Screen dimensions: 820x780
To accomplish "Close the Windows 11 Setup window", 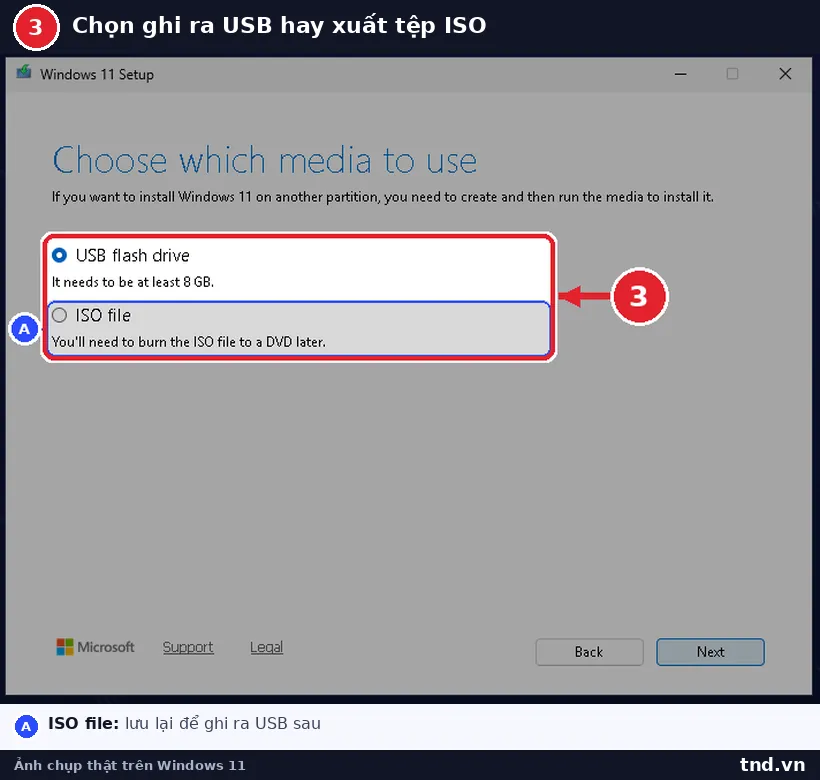I will coord(785,74).
